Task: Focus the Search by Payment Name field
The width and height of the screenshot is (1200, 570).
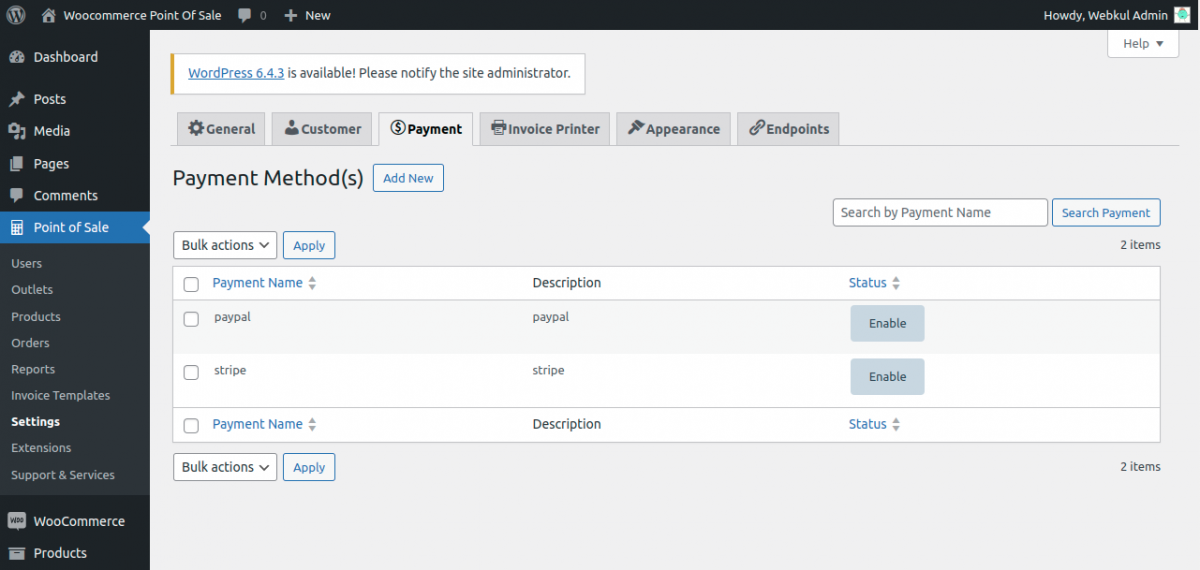Action: [940, 212]
